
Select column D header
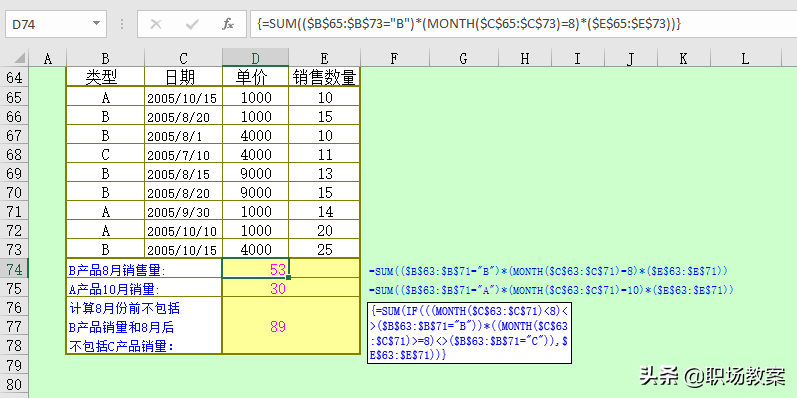point(256,58)
